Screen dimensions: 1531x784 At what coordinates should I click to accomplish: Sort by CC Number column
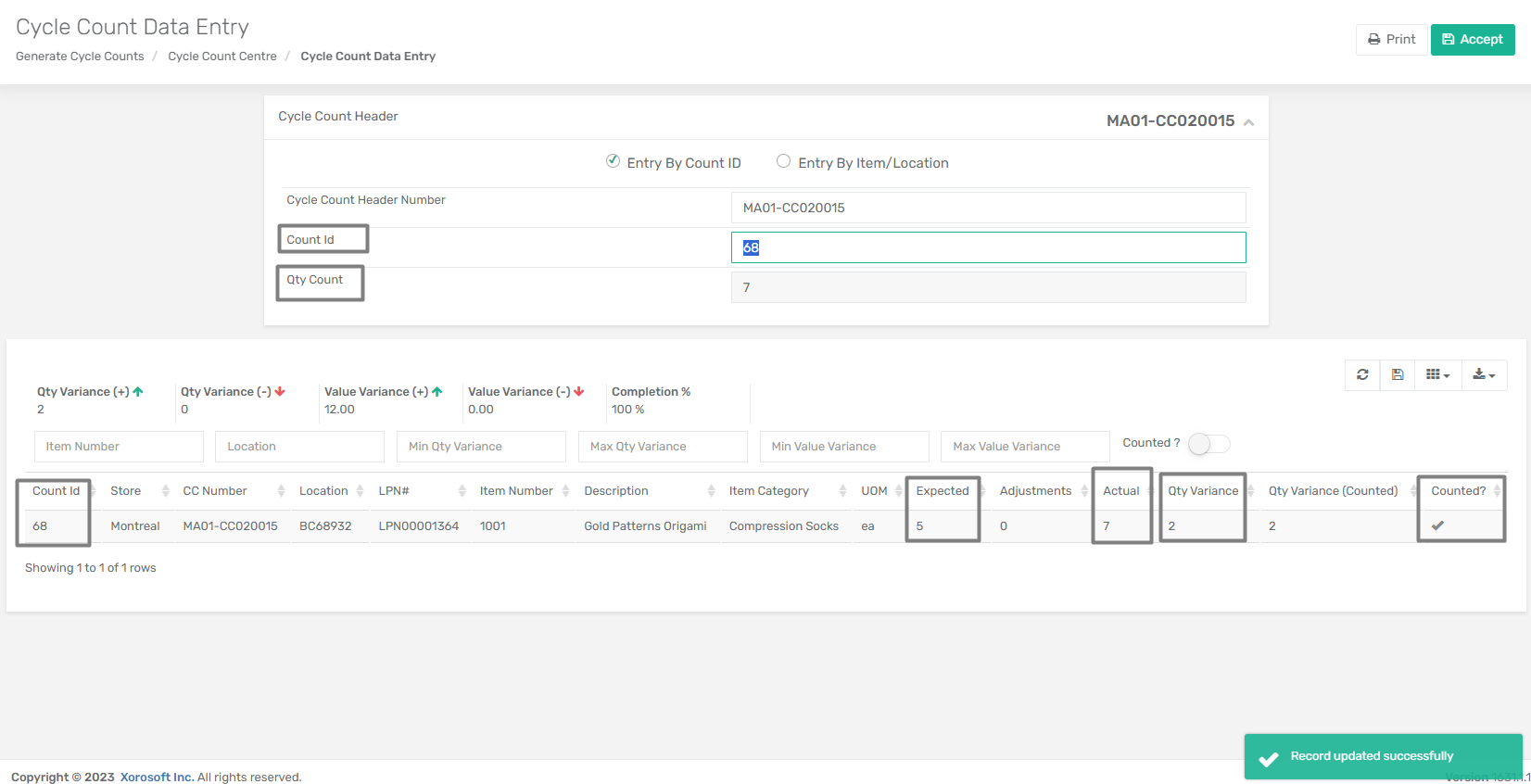232,491
